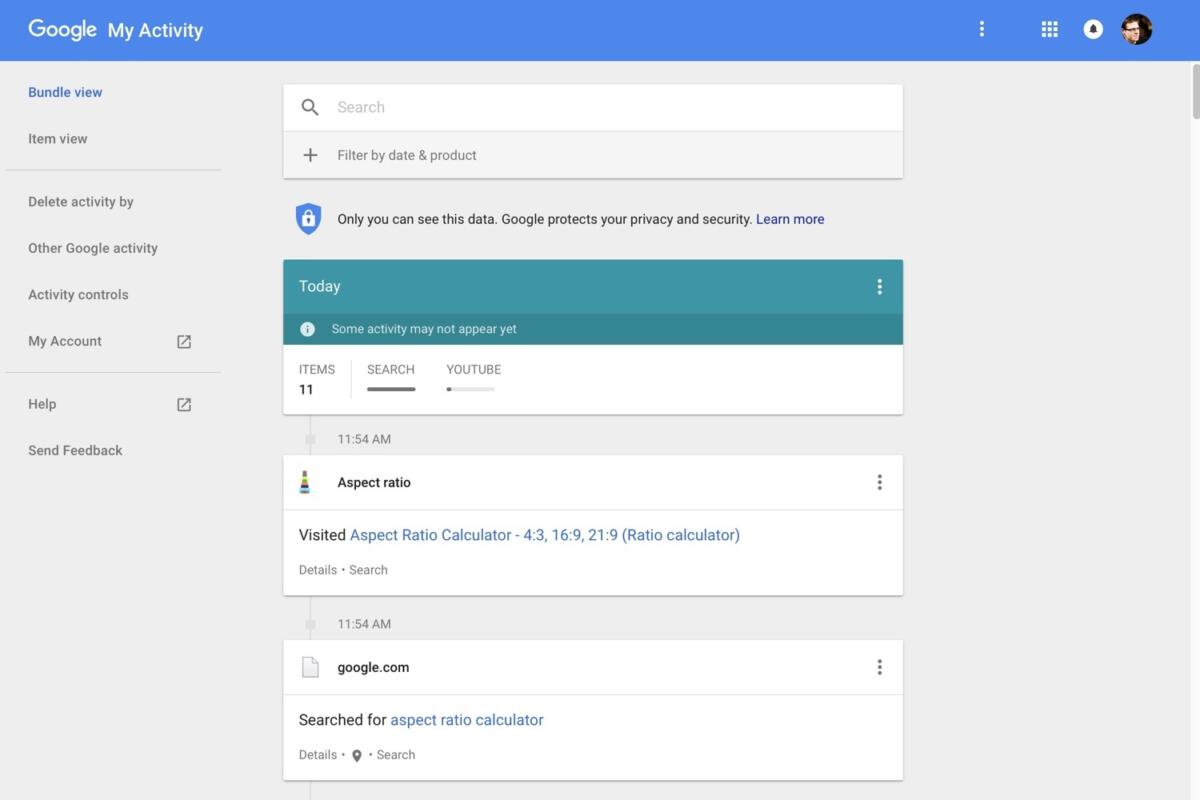The height and width of the screenshot is (800, 1200).
Task: Click the 11:54 AM timestamp above the Aspect ratio card
Action: 364,439
